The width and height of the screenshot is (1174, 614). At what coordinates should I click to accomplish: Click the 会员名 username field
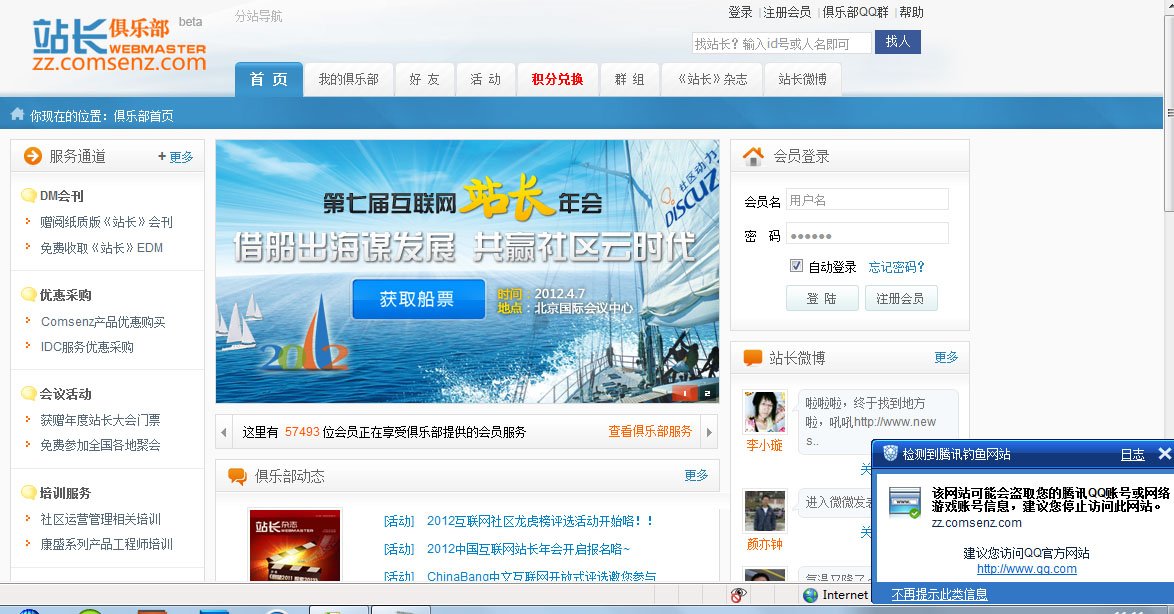point(867,200)
